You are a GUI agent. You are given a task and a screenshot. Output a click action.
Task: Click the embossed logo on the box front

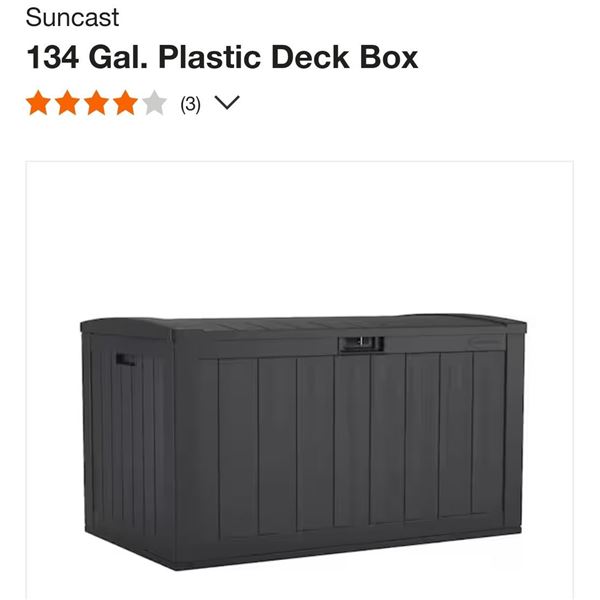point(486,341)
